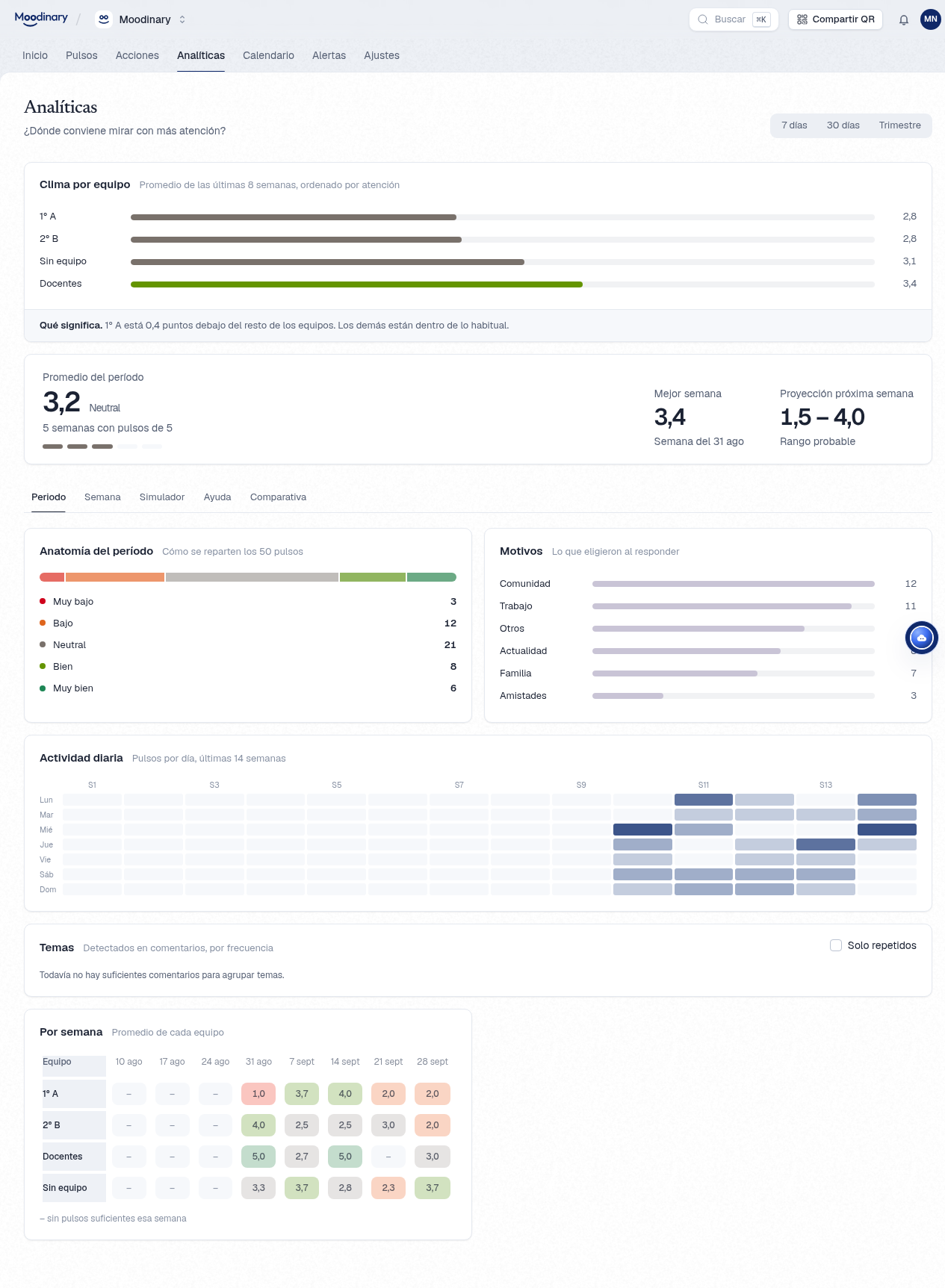
Task: Select the 7 días range
Action: point(794,125)
